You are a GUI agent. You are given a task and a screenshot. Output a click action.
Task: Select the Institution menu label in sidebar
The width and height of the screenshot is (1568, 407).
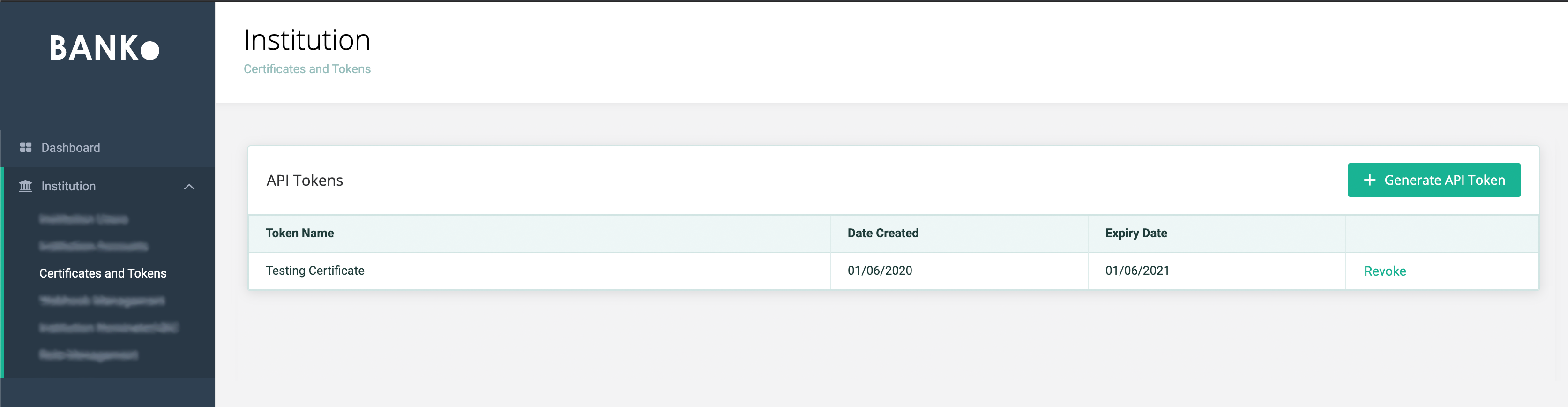tap(68, 186)
